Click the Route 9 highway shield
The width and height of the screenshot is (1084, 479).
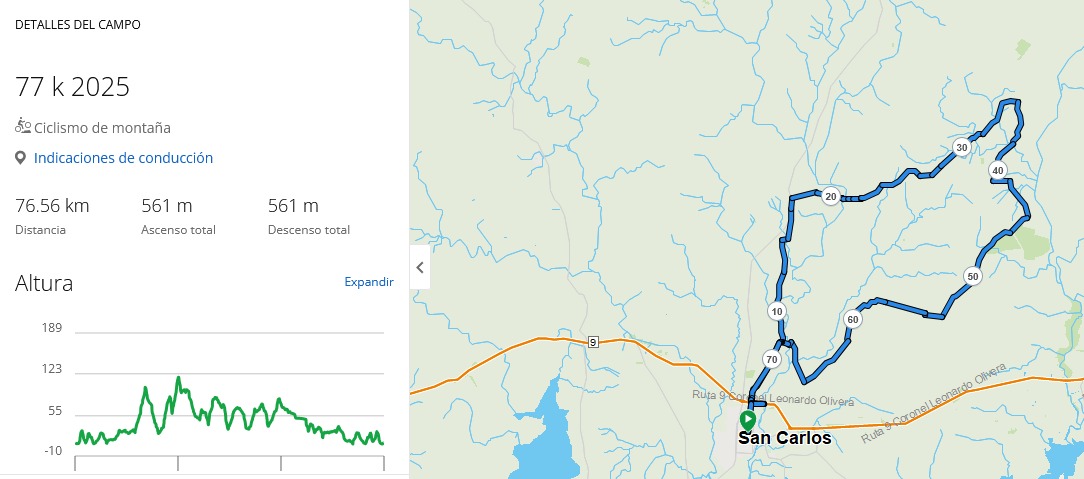[593, 341]
